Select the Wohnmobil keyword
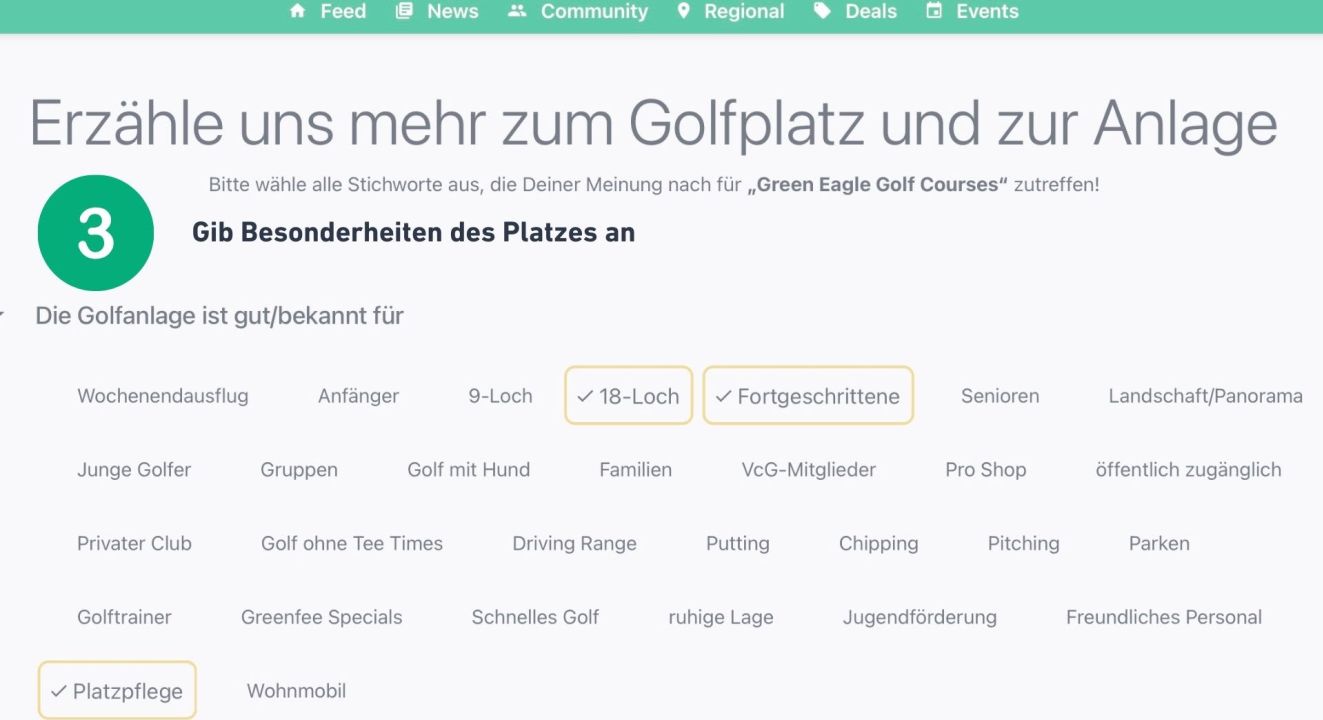 (x=296, y=691)
